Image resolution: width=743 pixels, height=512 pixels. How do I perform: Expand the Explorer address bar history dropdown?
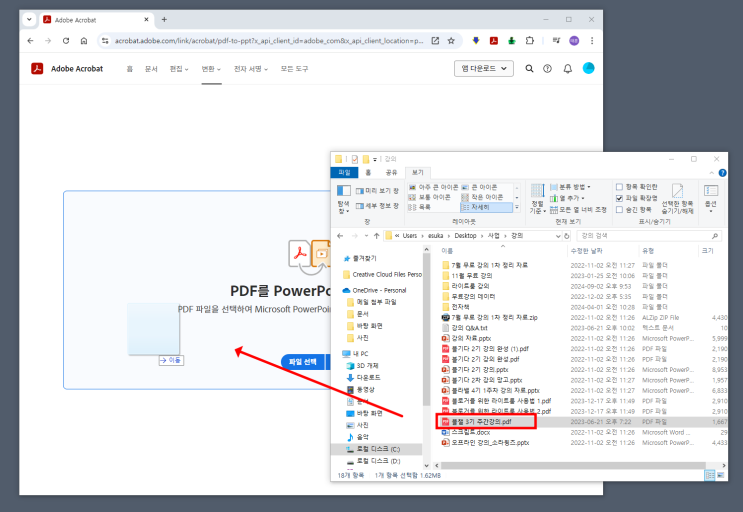point(558,235)
